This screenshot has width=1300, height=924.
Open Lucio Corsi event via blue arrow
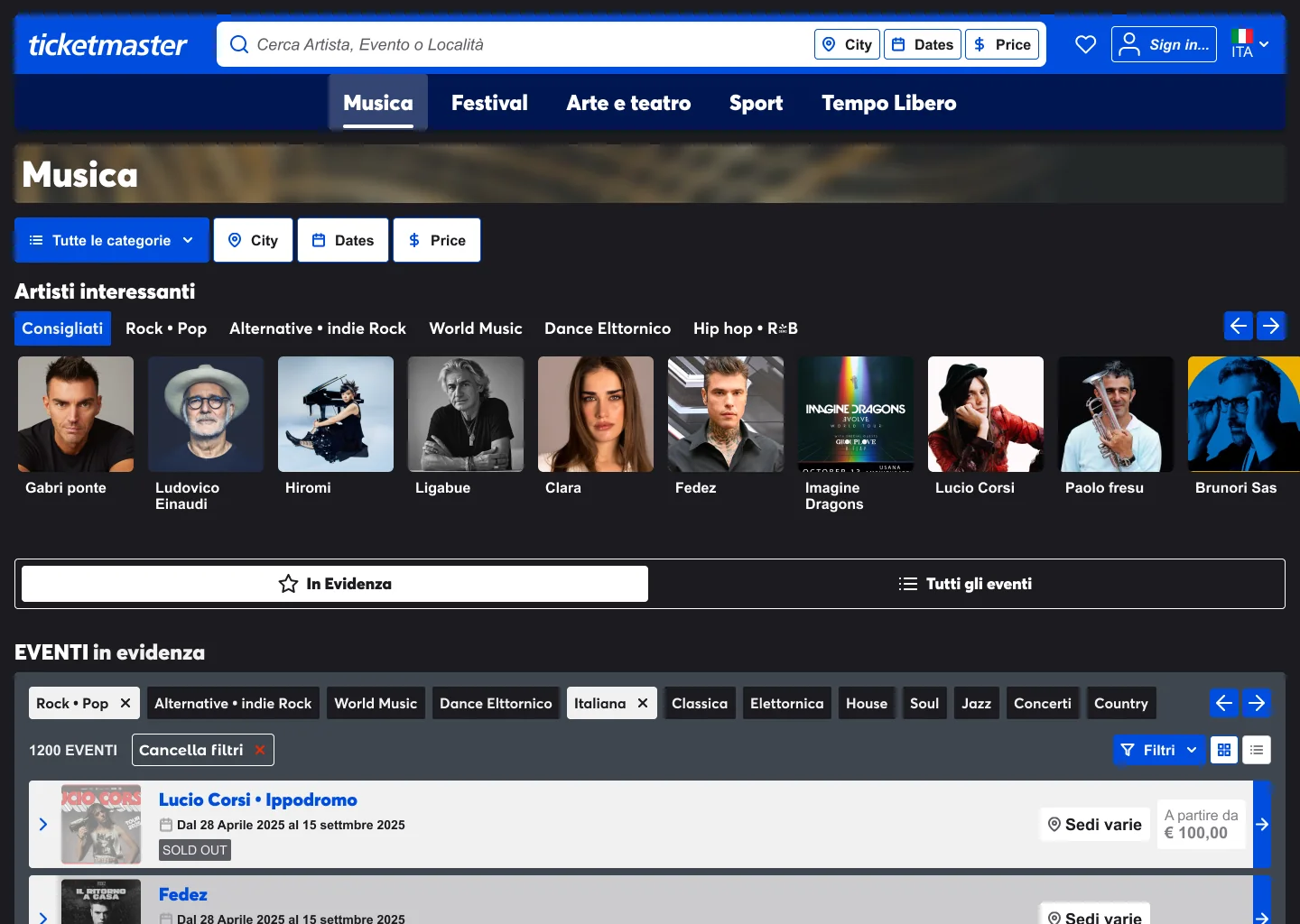point(1262,824)
